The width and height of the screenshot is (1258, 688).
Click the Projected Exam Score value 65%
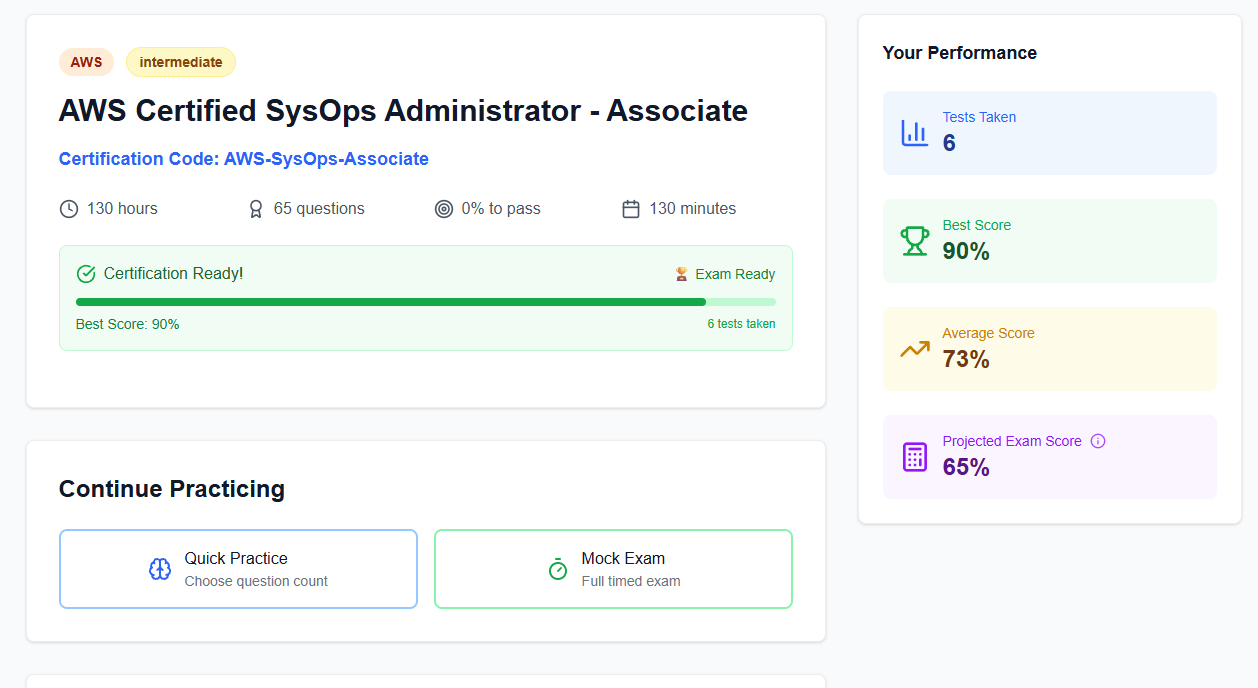pos(966,467)
